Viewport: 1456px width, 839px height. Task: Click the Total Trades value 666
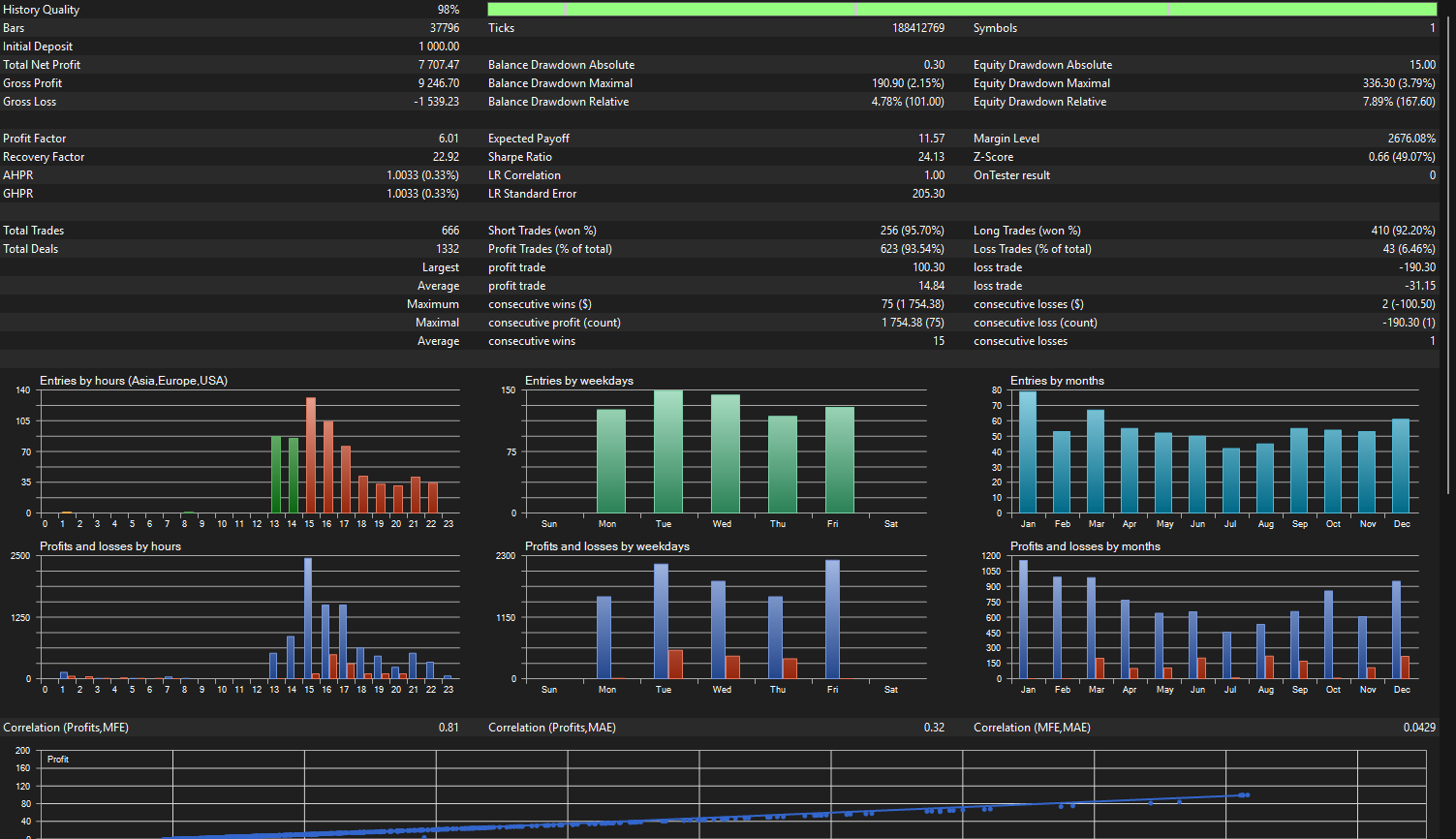pos(450,231)
